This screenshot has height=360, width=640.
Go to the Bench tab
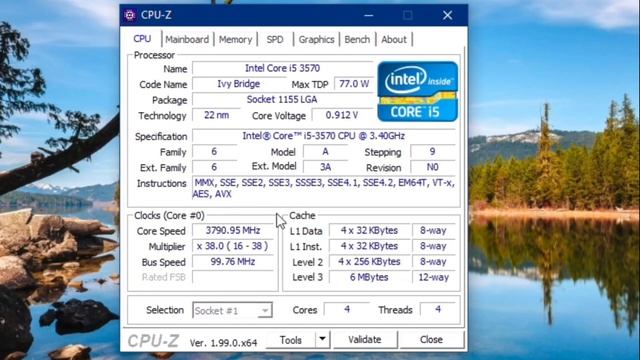[x=357, y=40]
